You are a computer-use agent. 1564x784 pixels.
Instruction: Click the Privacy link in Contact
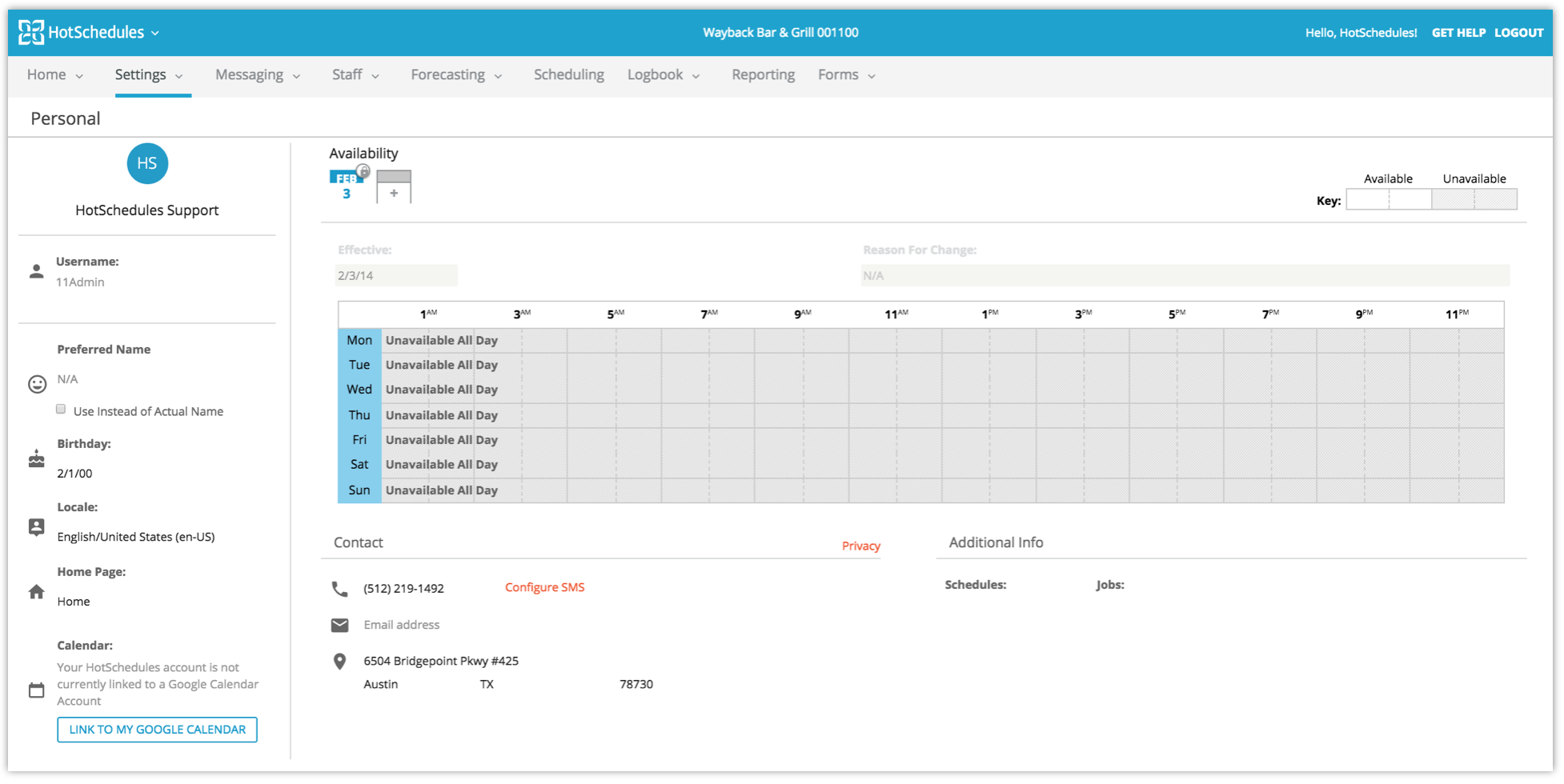pos(860,546)
